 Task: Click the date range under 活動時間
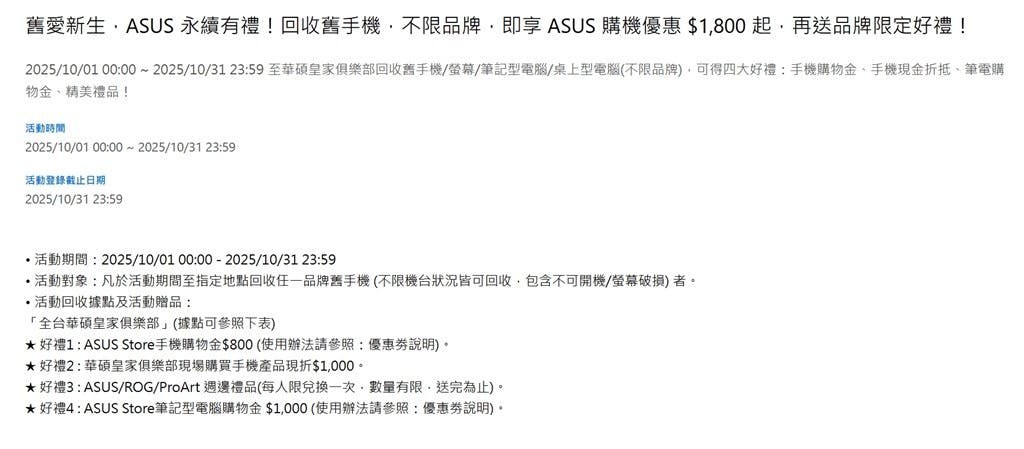click(x=130, y=147)
